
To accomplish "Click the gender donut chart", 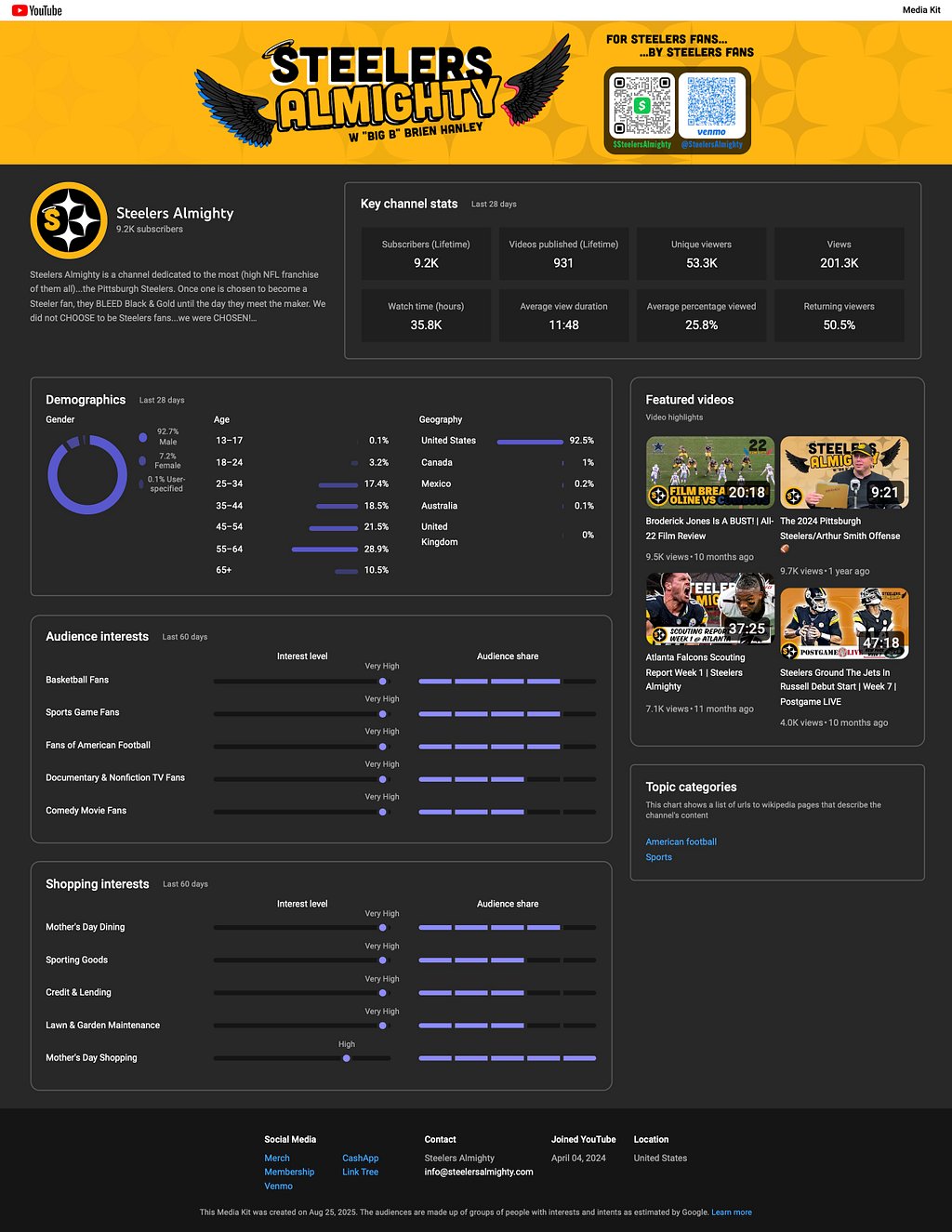I will pos(87,474).
